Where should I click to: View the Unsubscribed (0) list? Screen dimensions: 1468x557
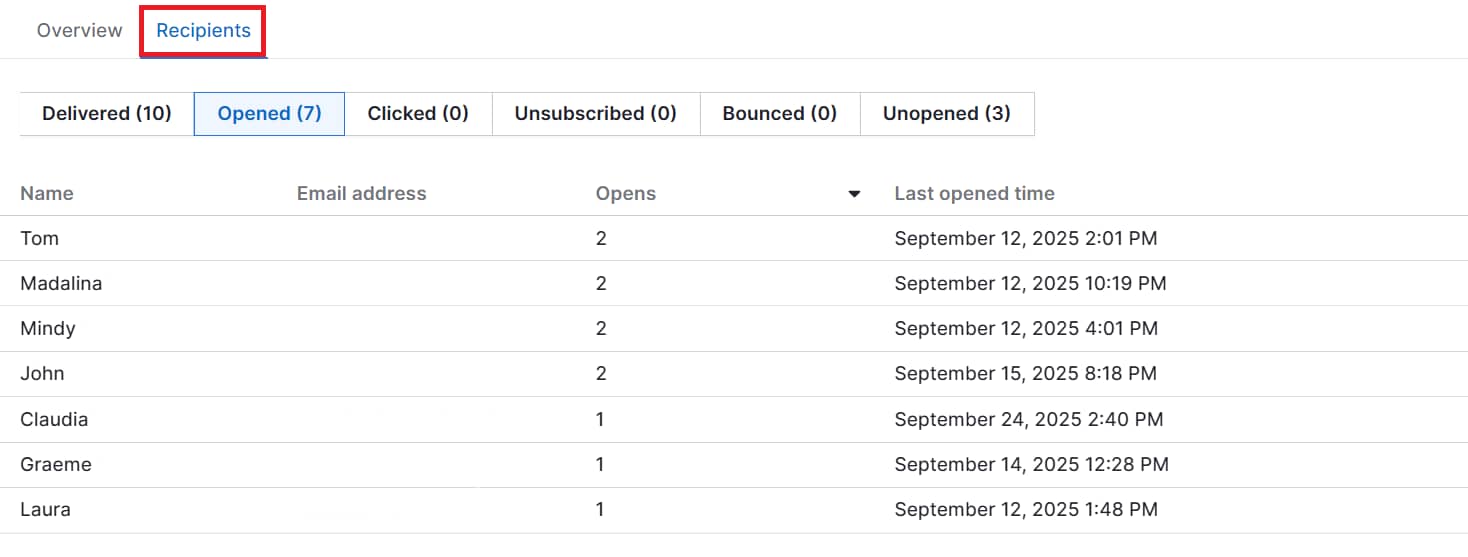tap(595, 114)
